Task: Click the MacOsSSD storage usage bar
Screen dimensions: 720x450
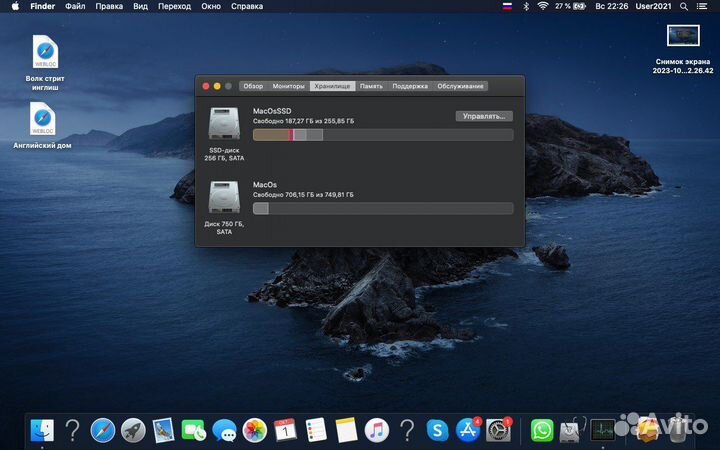Action: (x=383, y=135)
